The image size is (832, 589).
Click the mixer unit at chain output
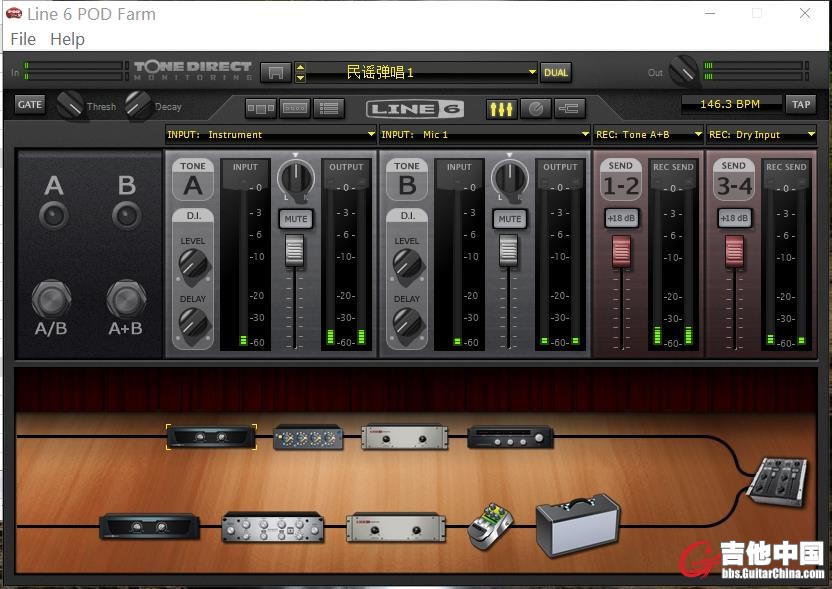[x=776, y=481]
